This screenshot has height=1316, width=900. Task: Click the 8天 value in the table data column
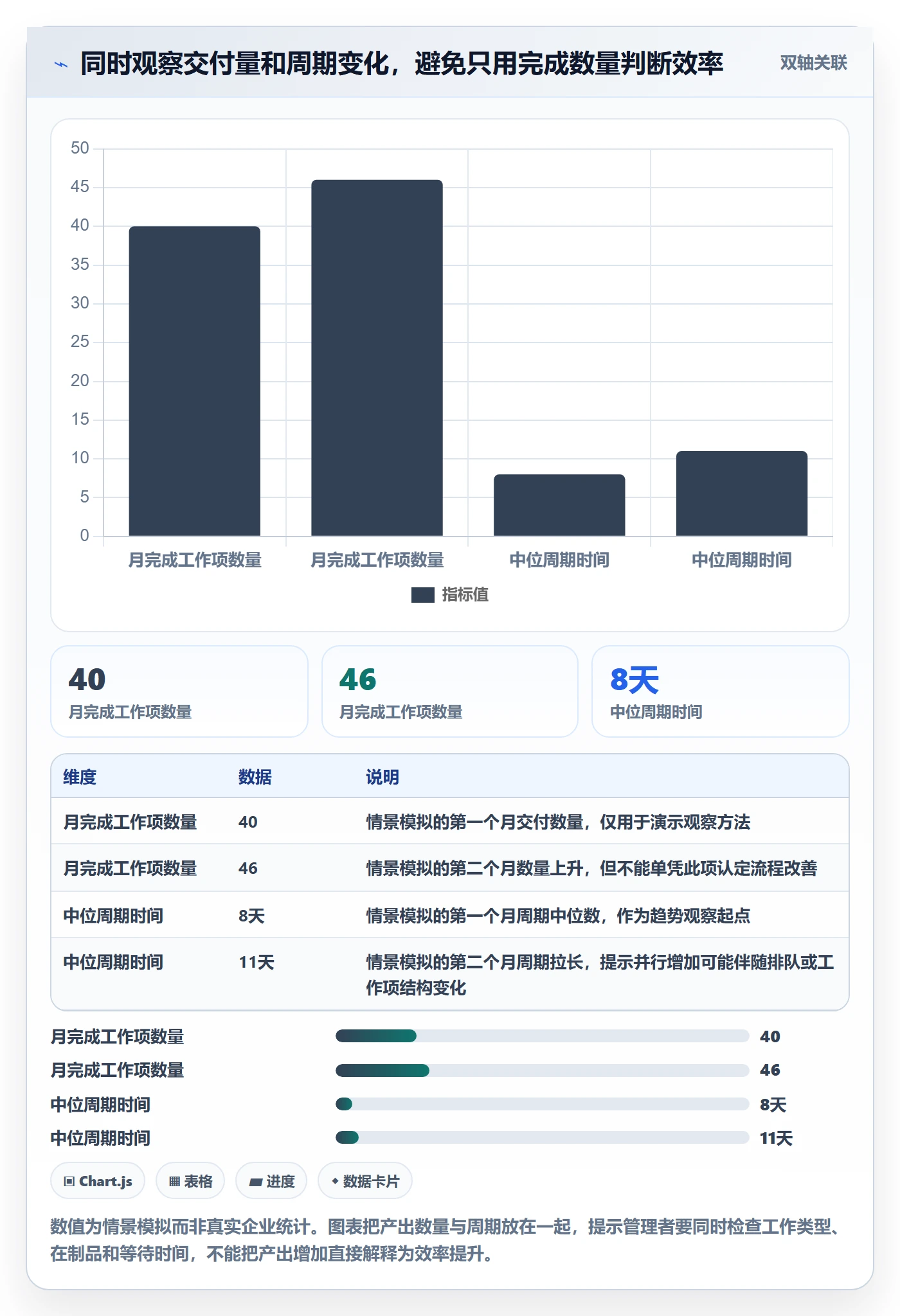tap(251, 916)
